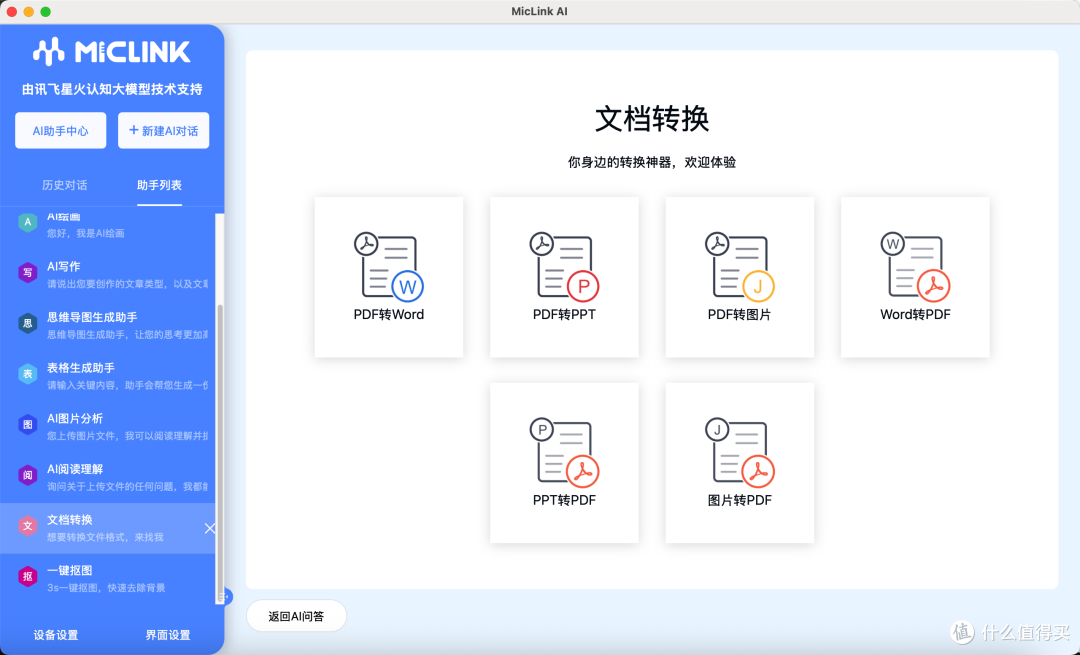Click the 文档转换 hexagon icon
The height and width of the screenshot is (655, 1080).
pos(28,526)
